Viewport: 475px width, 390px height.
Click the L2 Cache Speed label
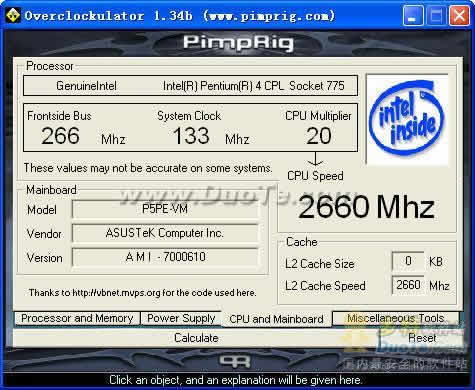325,286
